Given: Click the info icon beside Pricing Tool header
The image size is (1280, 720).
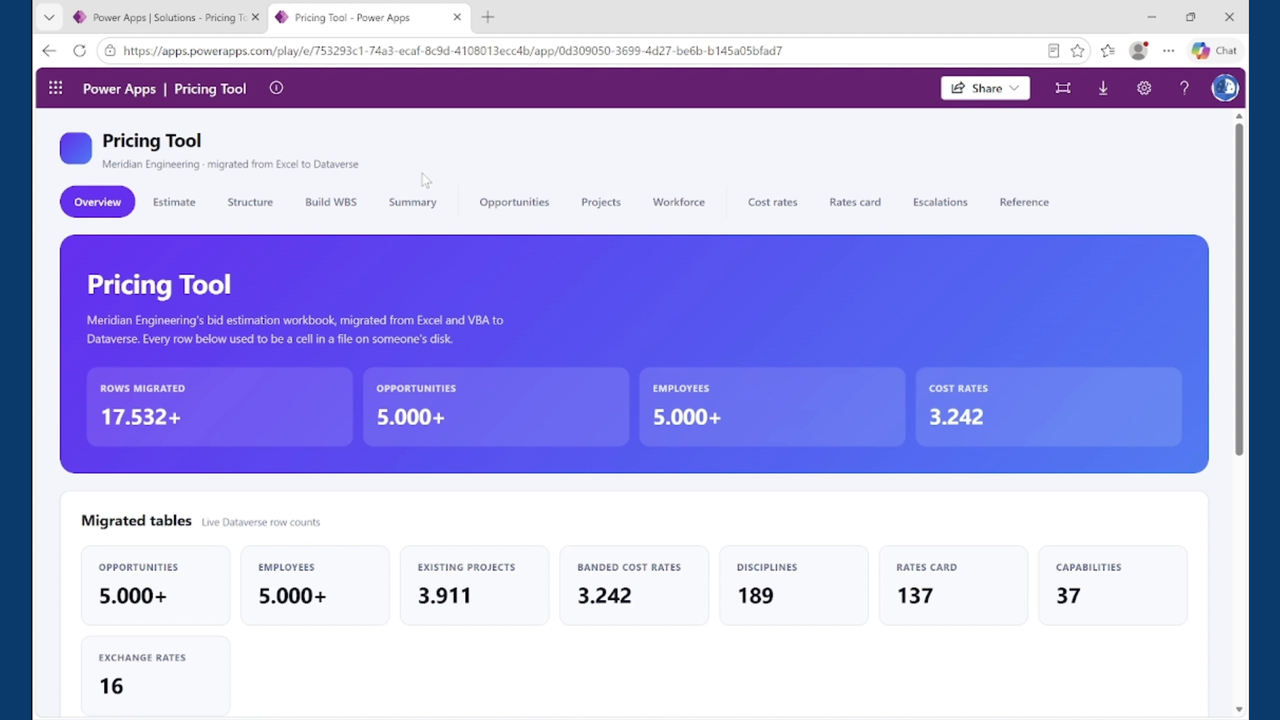Looking at the screenshot, I should [x=276, y=88].
